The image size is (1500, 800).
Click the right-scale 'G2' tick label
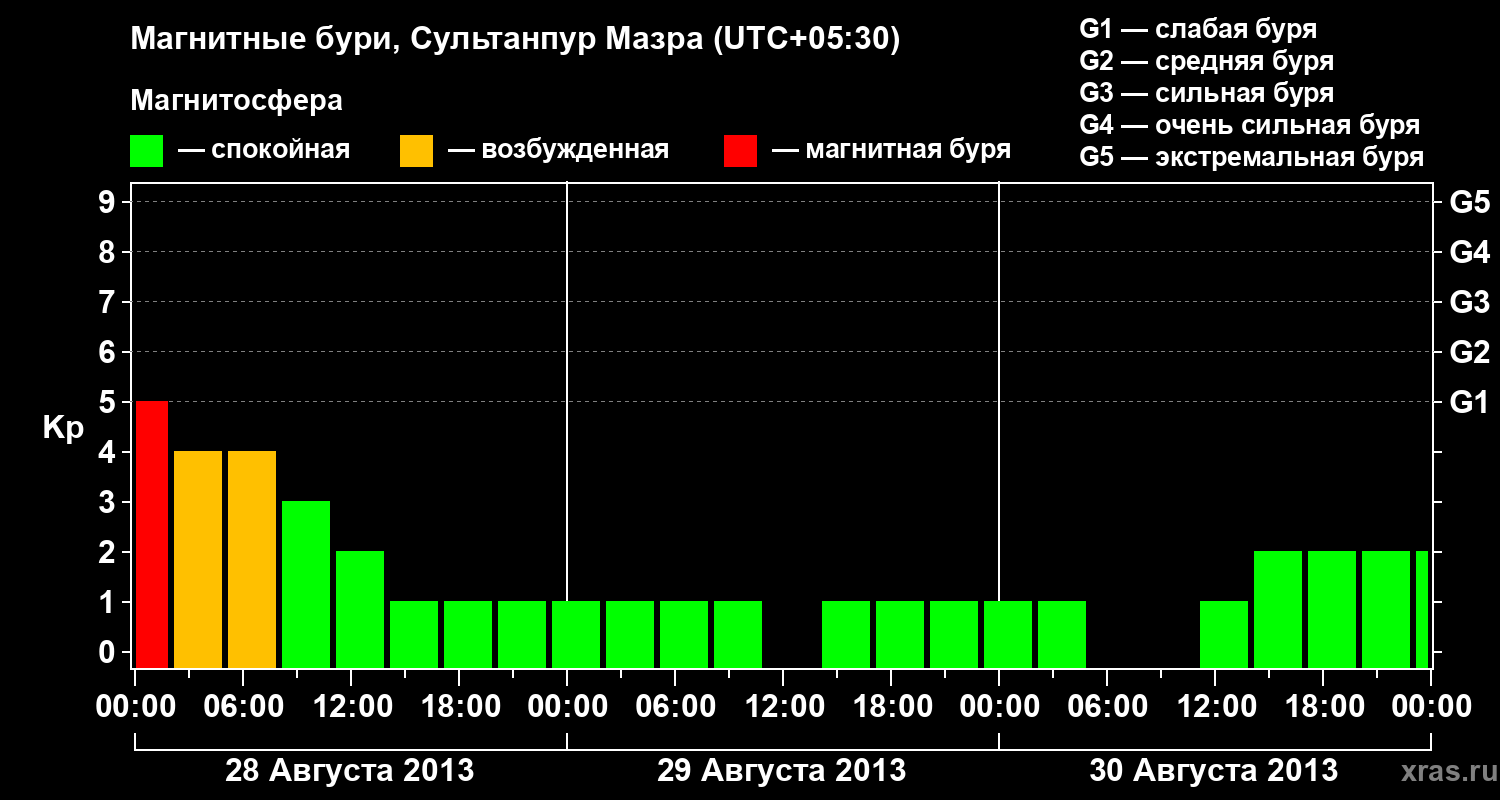pyautogui.click(x=1469, y=353)
